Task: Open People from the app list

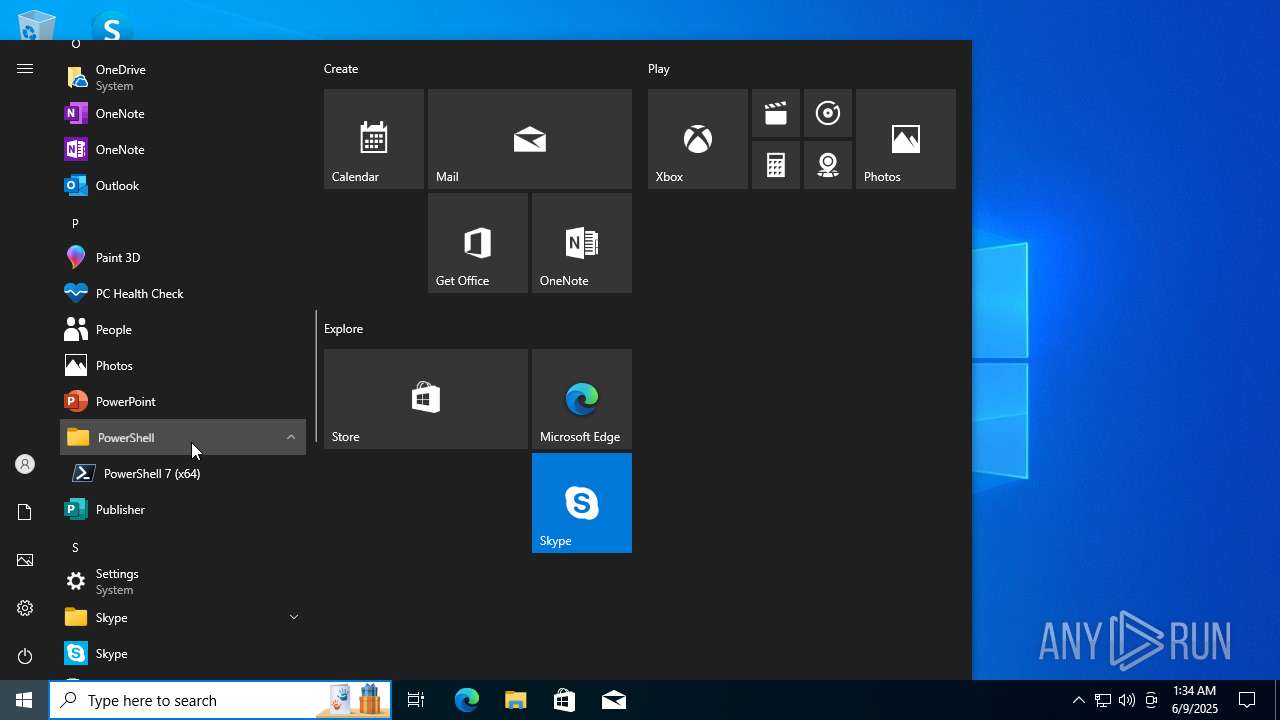Action: 183,329
